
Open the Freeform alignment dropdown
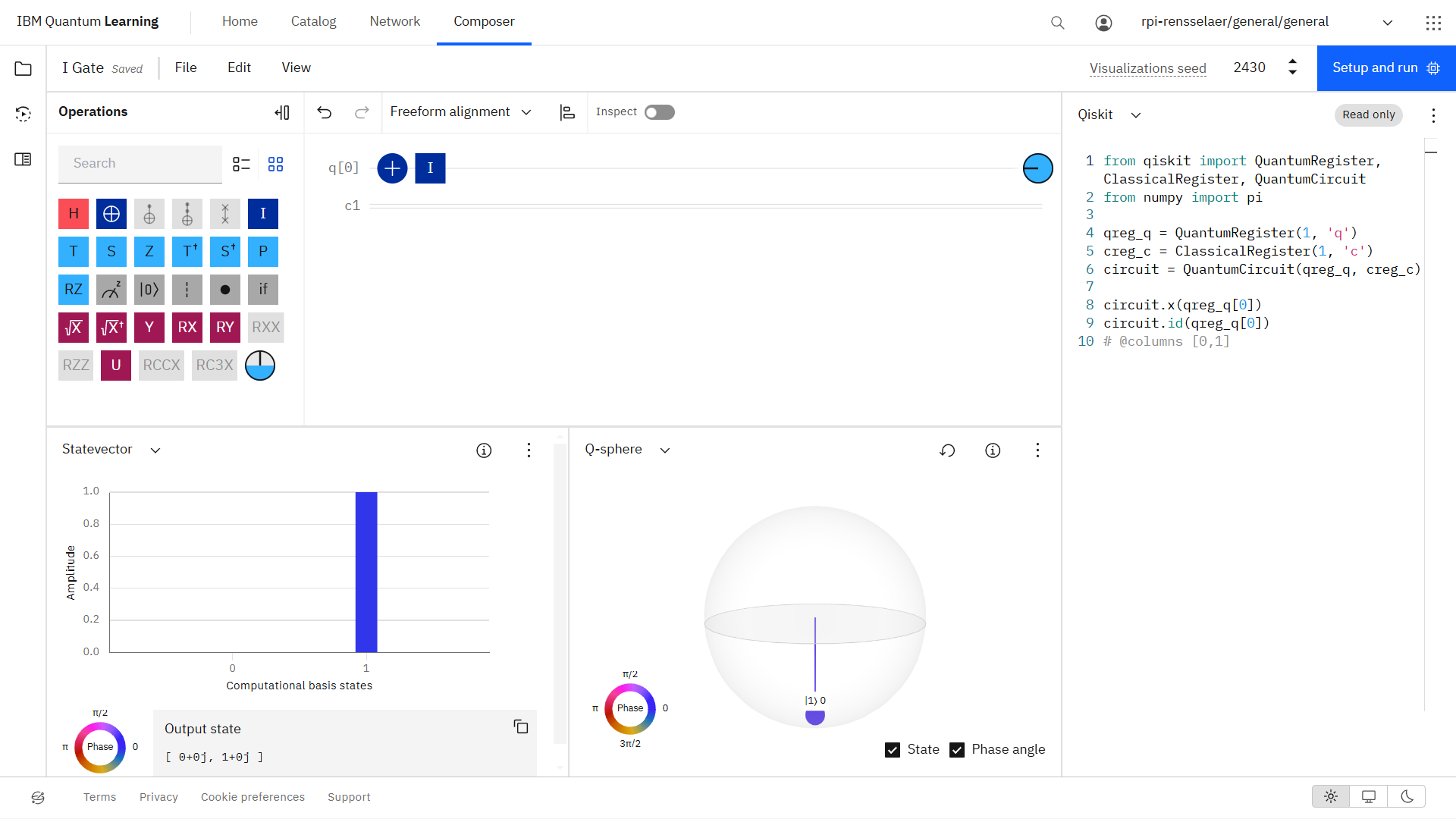(460, 112)
